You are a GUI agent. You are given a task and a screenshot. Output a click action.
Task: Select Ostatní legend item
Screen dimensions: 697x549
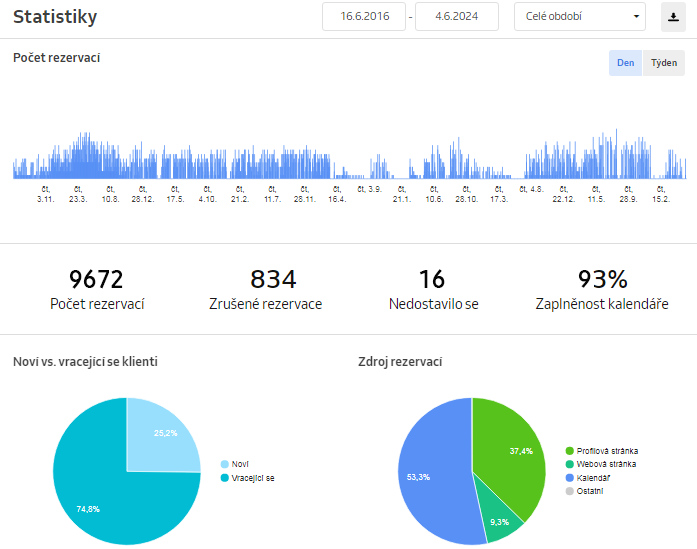590,490
